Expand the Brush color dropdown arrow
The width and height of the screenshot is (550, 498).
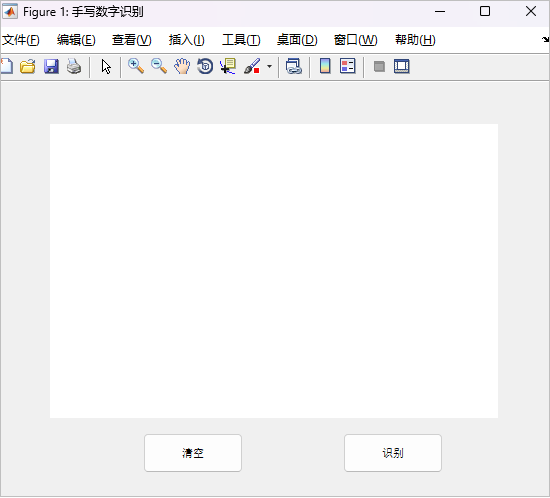pos(269,66)
